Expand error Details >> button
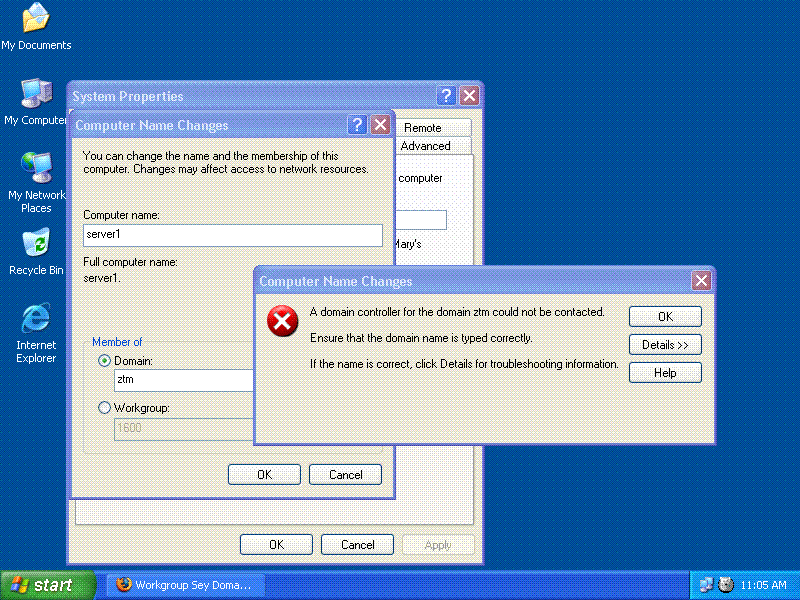 665,345
